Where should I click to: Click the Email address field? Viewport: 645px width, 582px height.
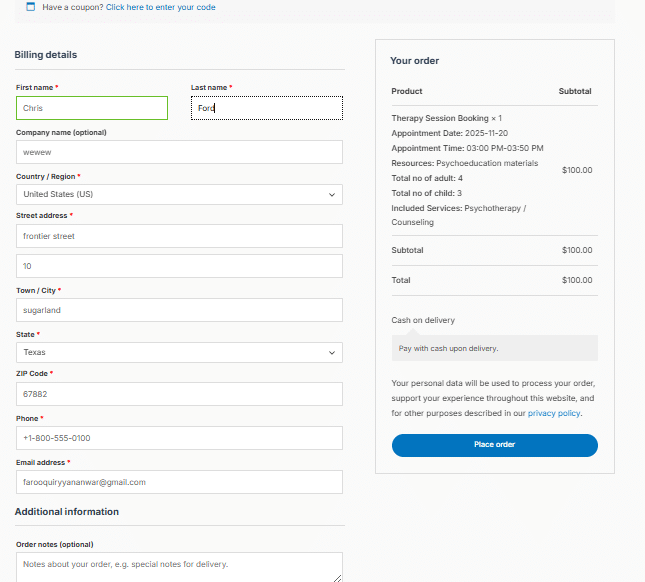179,482
